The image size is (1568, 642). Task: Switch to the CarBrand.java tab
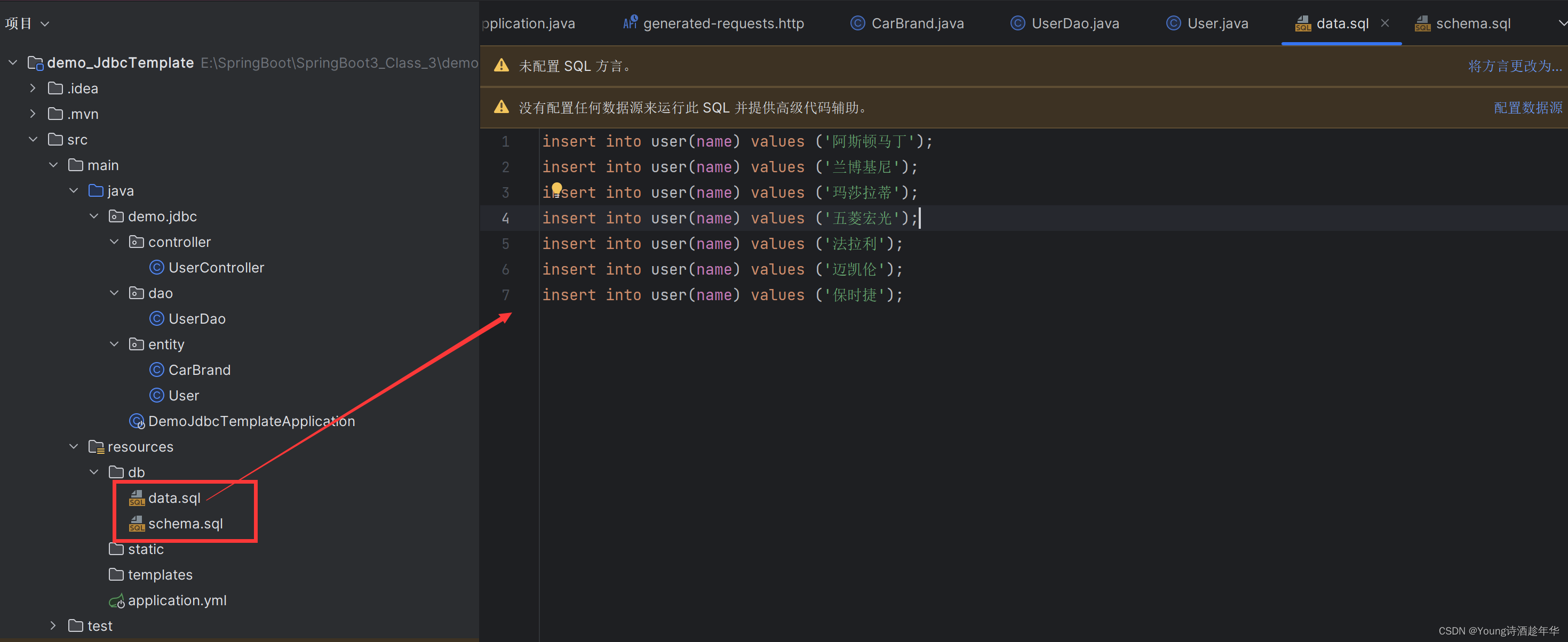point(907,23)
